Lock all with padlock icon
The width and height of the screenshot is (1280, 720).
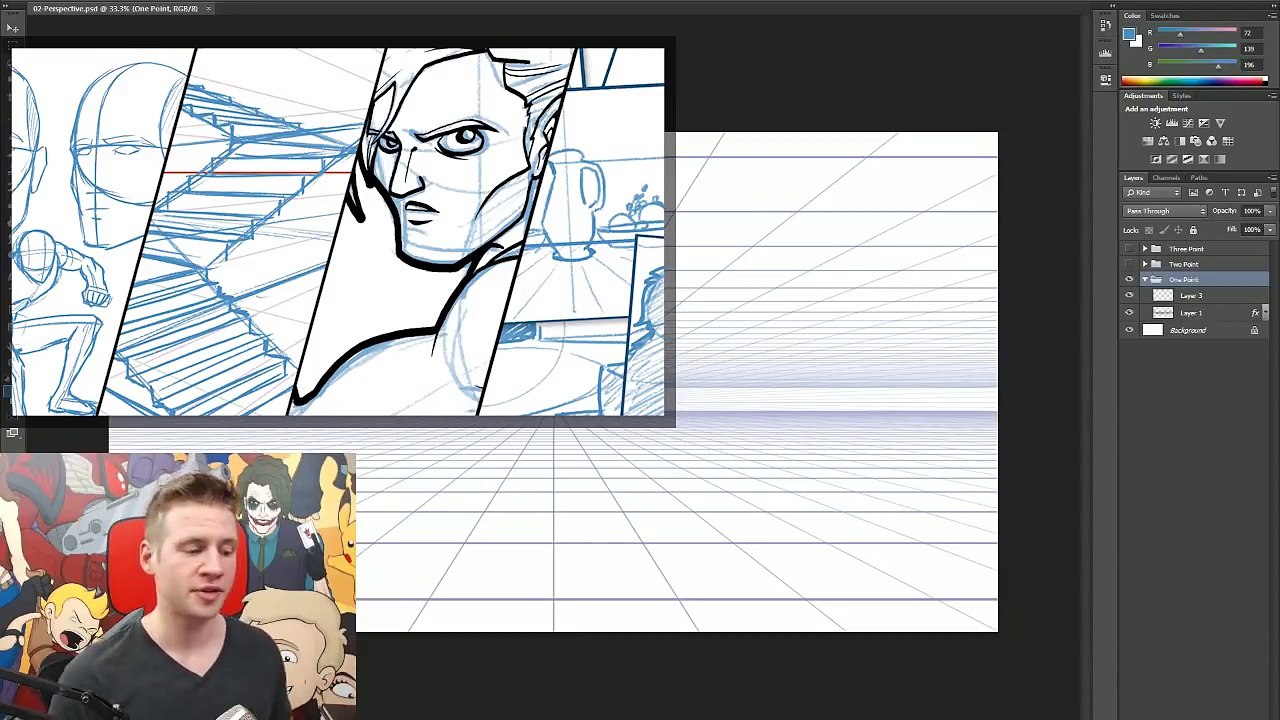pyautogui.click(x=1193, y=230)
